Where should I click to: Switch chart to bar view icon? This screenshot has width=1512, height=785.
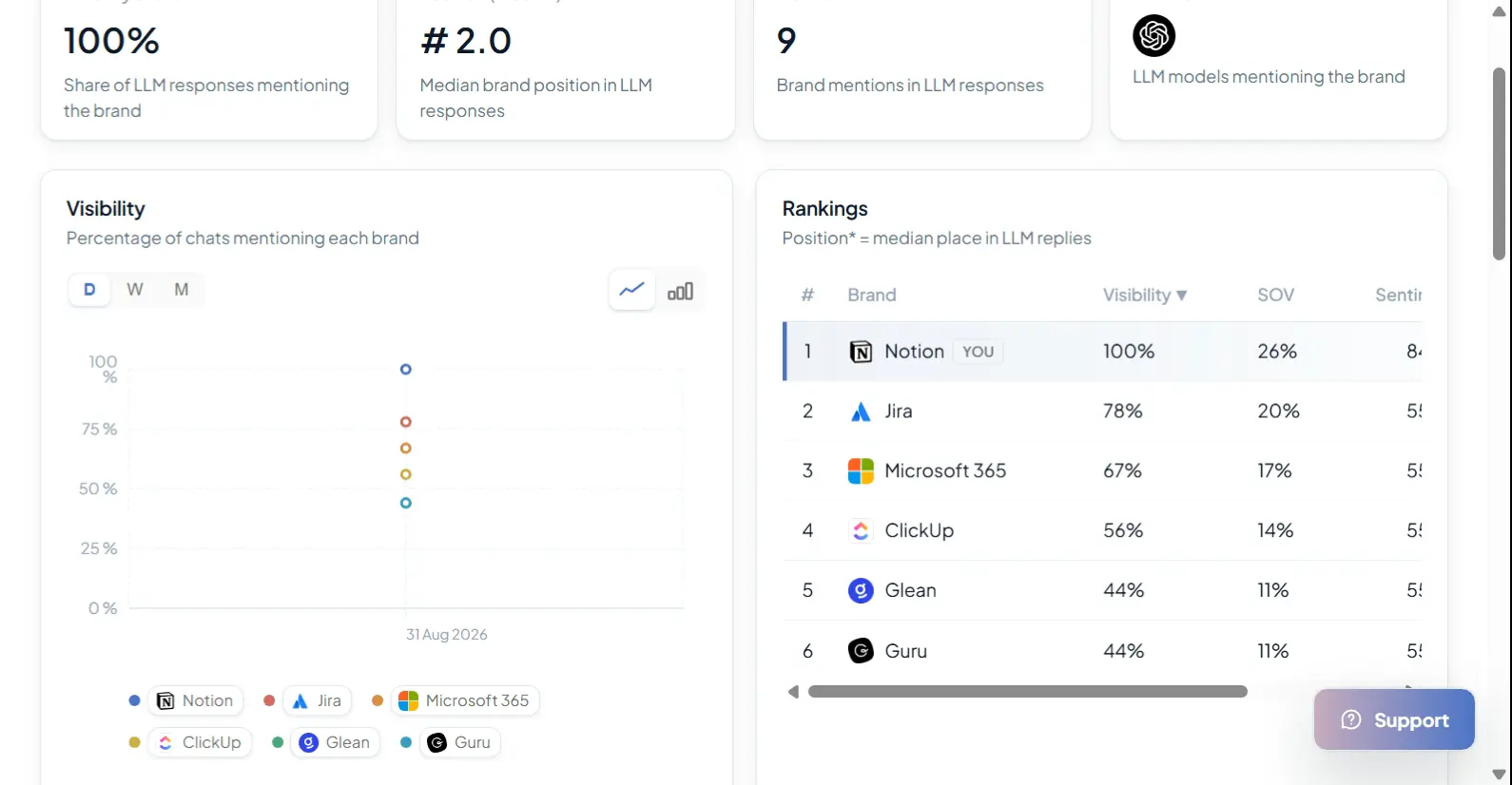[x=680, y=291]
